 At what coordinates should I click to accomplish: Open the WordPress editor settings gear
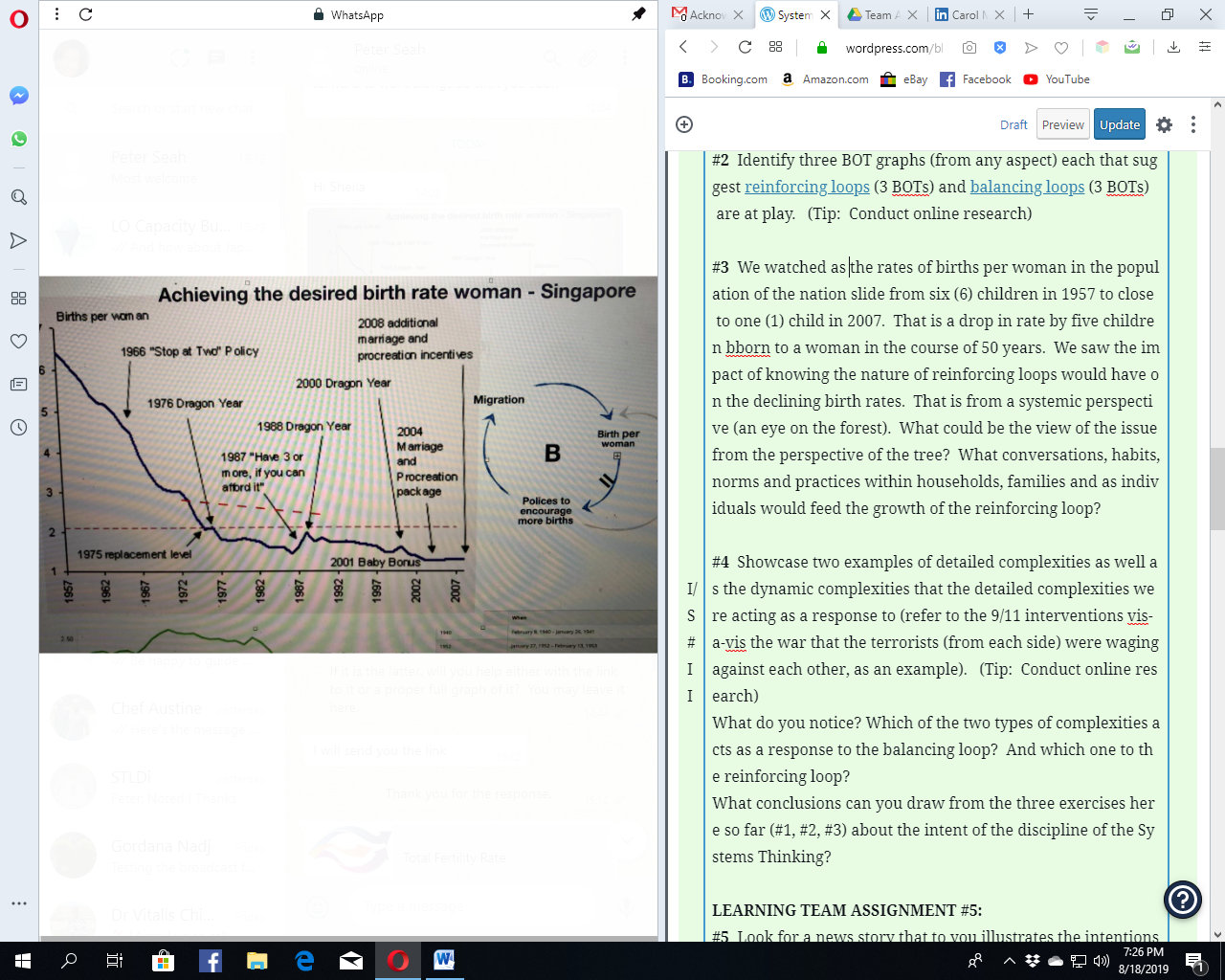pos(1164,124)
